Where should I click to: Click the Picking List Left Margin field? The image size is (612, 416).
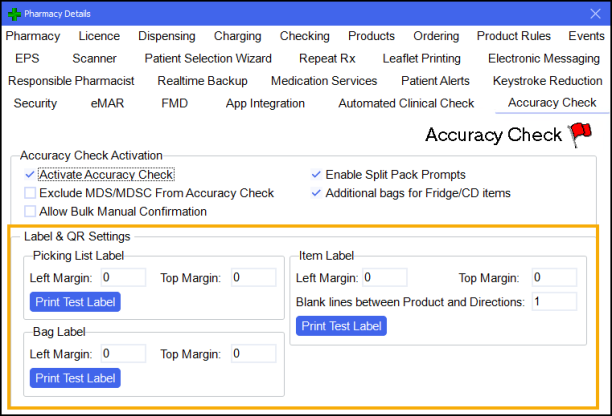pyautogui.click(x=122, y=277)
